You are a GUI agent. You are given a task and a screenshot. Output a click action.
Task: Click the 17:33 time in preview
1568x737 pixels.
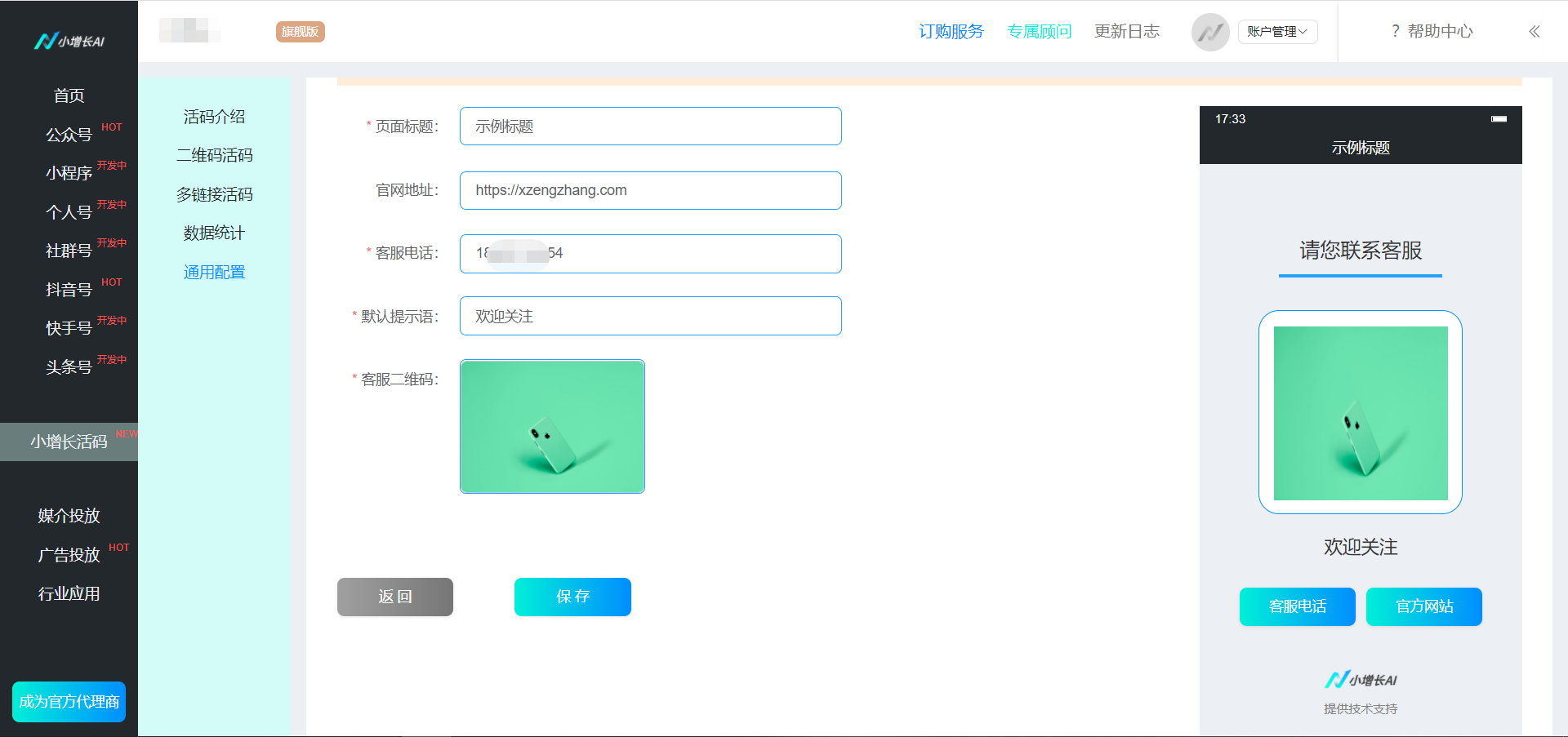(x=1230, y=119)
